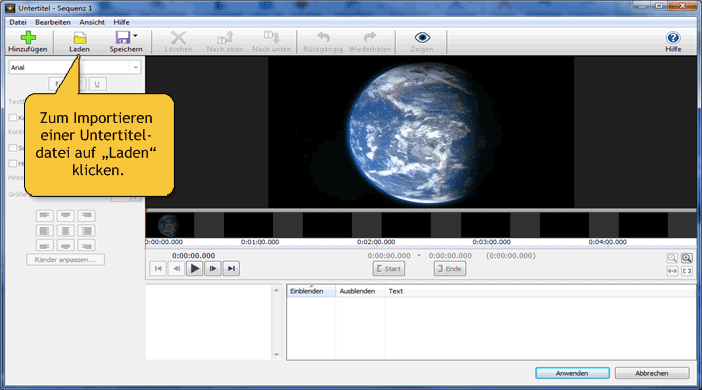Open the Datei menu
Viewport: 702px width, 390px height.
tap(18, 22)
